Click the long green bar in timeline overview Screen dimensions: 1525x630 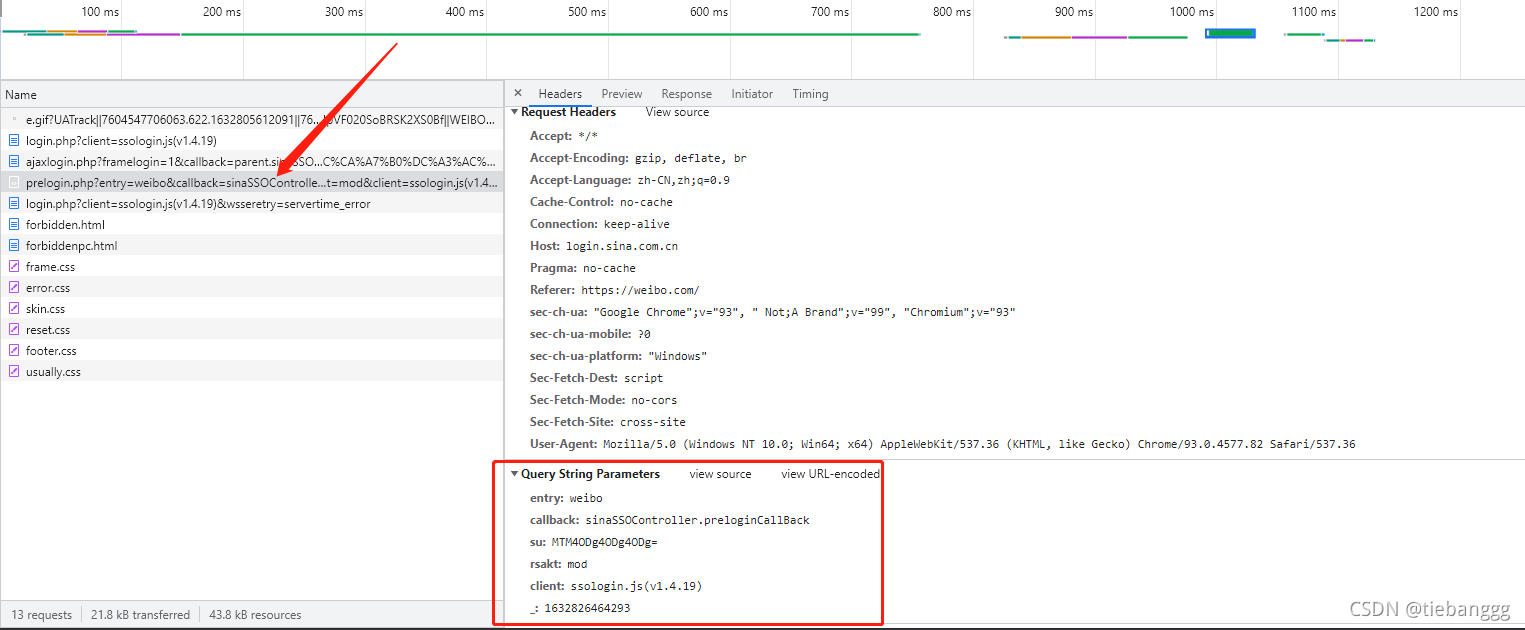550,34
